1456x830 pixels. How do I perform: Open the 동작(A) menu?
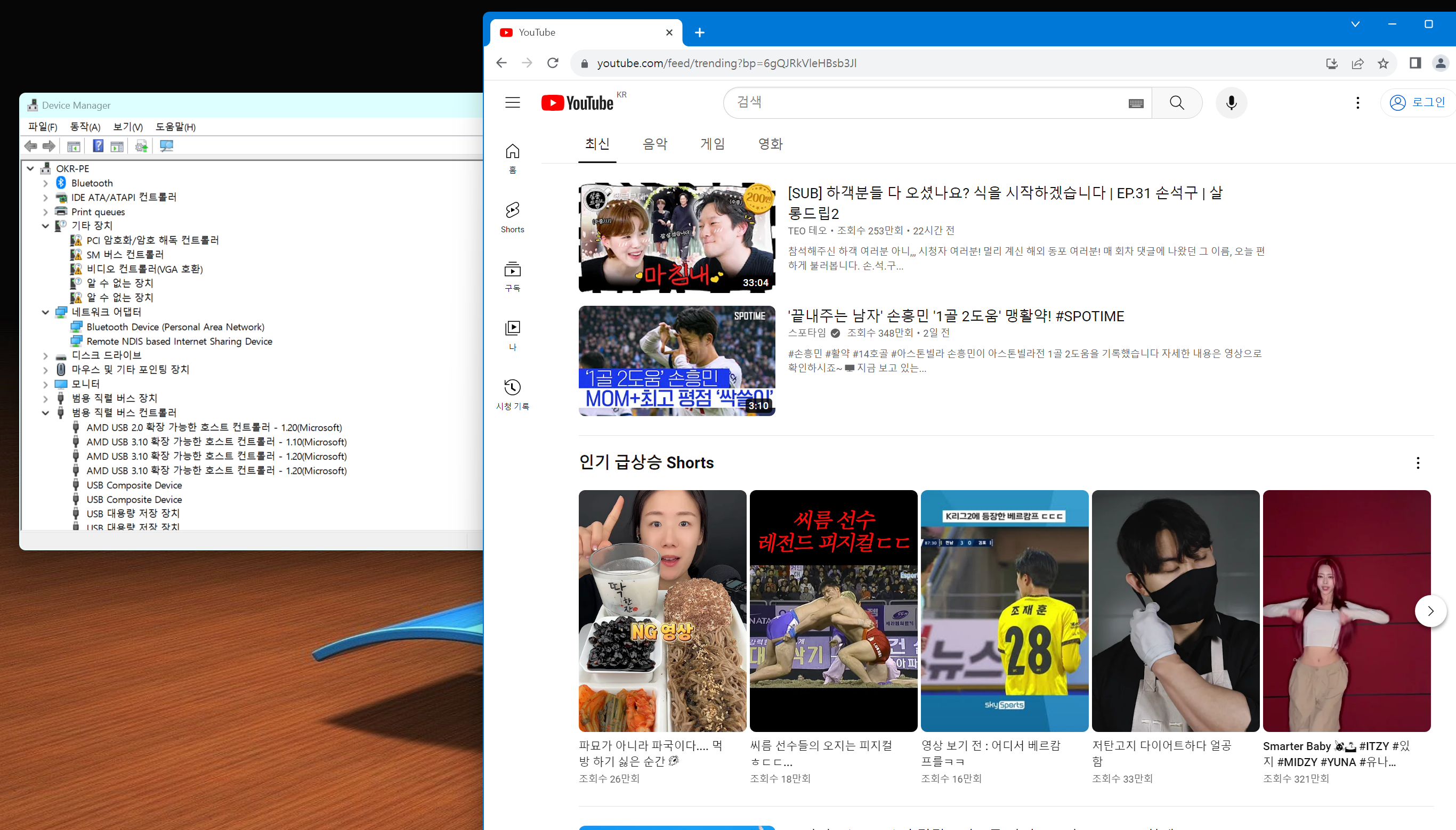coord(85,127)
